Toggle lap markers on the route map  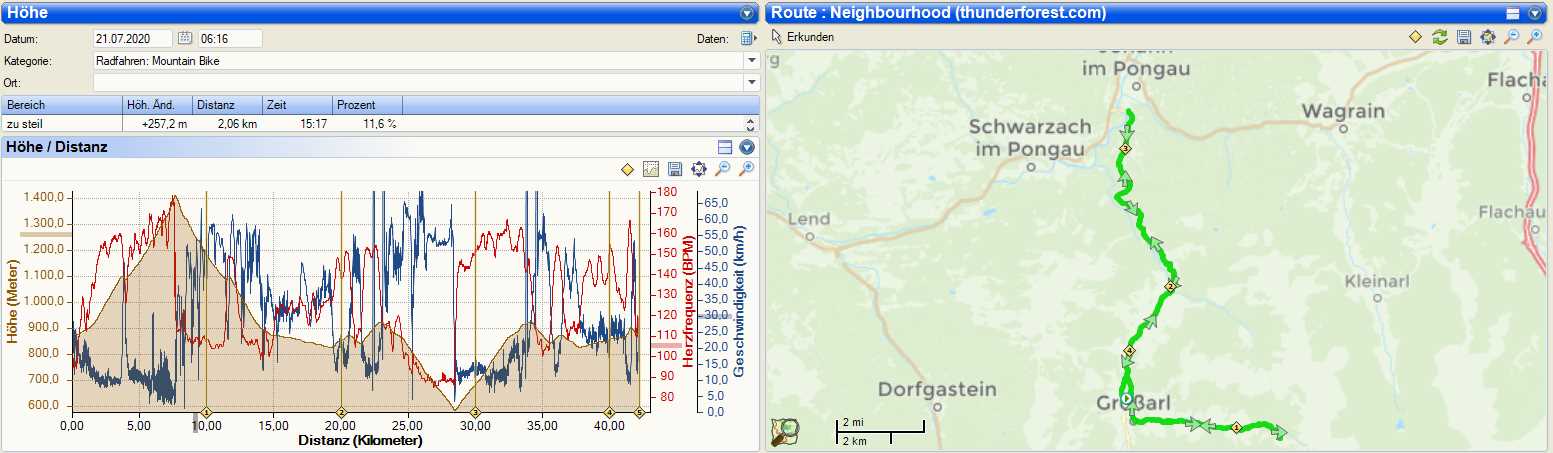point(1415,37)
